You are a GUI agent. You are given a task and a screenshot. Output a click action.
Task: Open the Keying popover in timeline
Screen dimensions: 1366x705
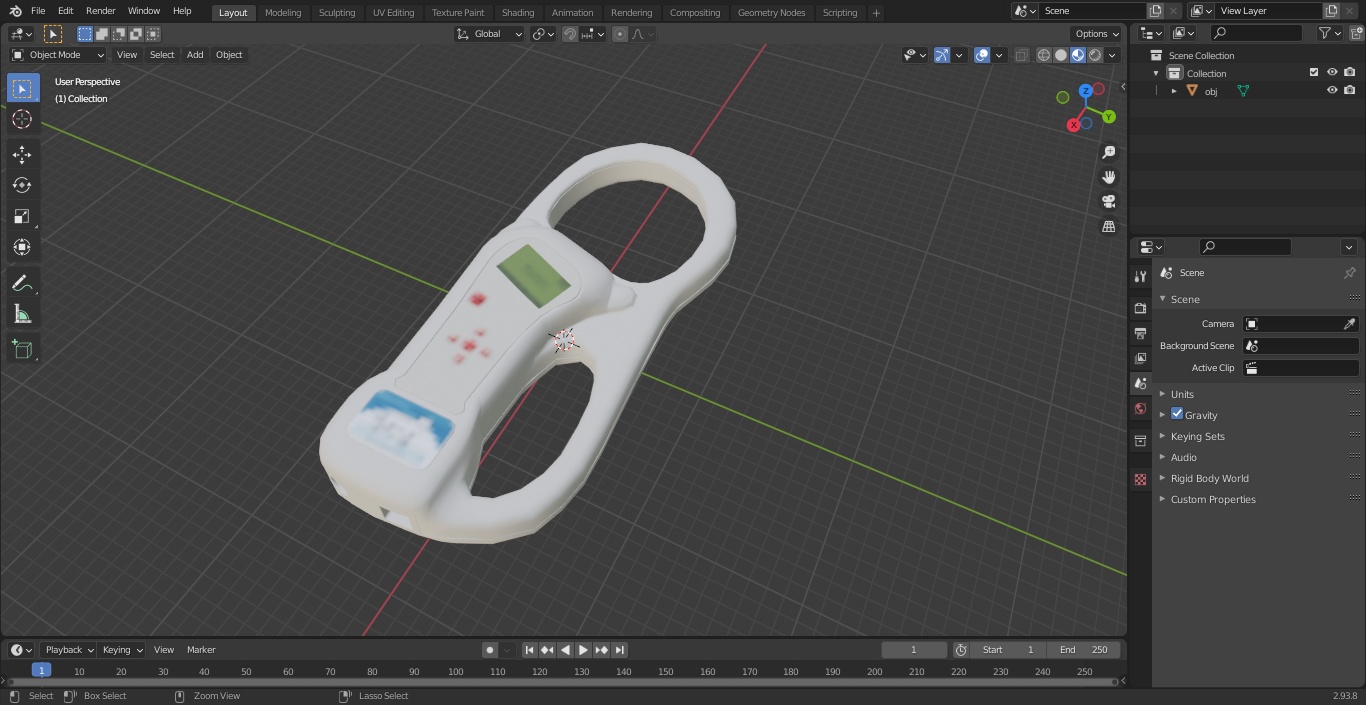(x=121, y=650)
